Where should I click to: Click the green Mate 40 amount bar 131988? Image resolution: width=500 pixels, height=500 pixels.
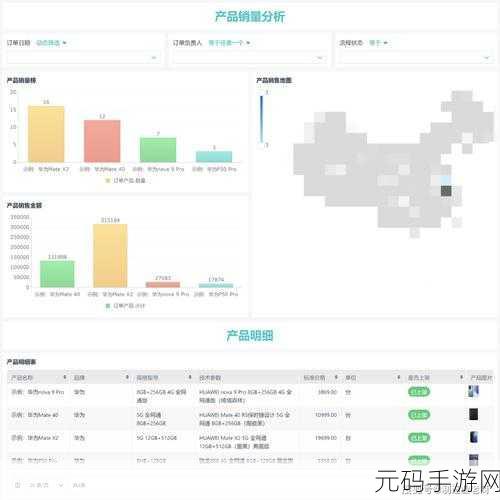point(57,274)
